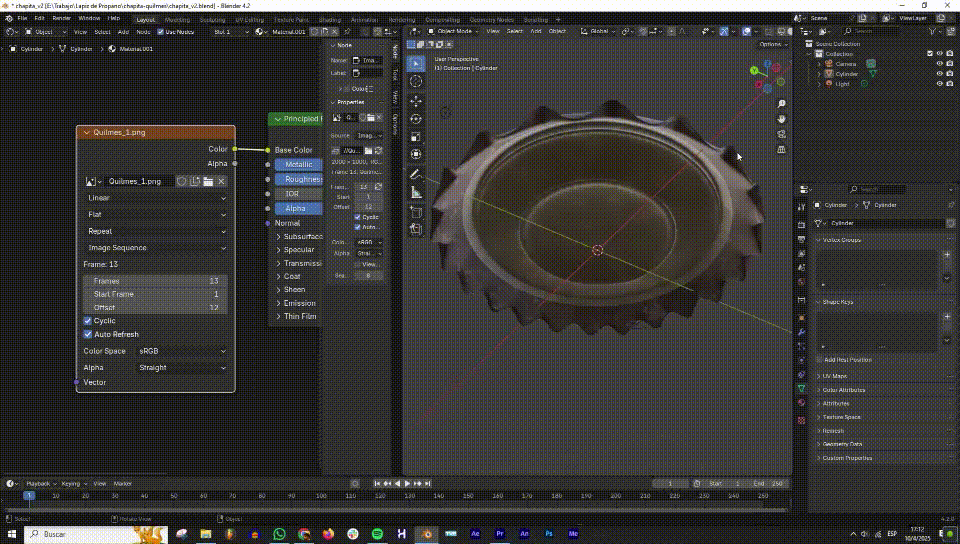Open the Render menu
This screenshot has height=544, width=960.
click(61, 18)
